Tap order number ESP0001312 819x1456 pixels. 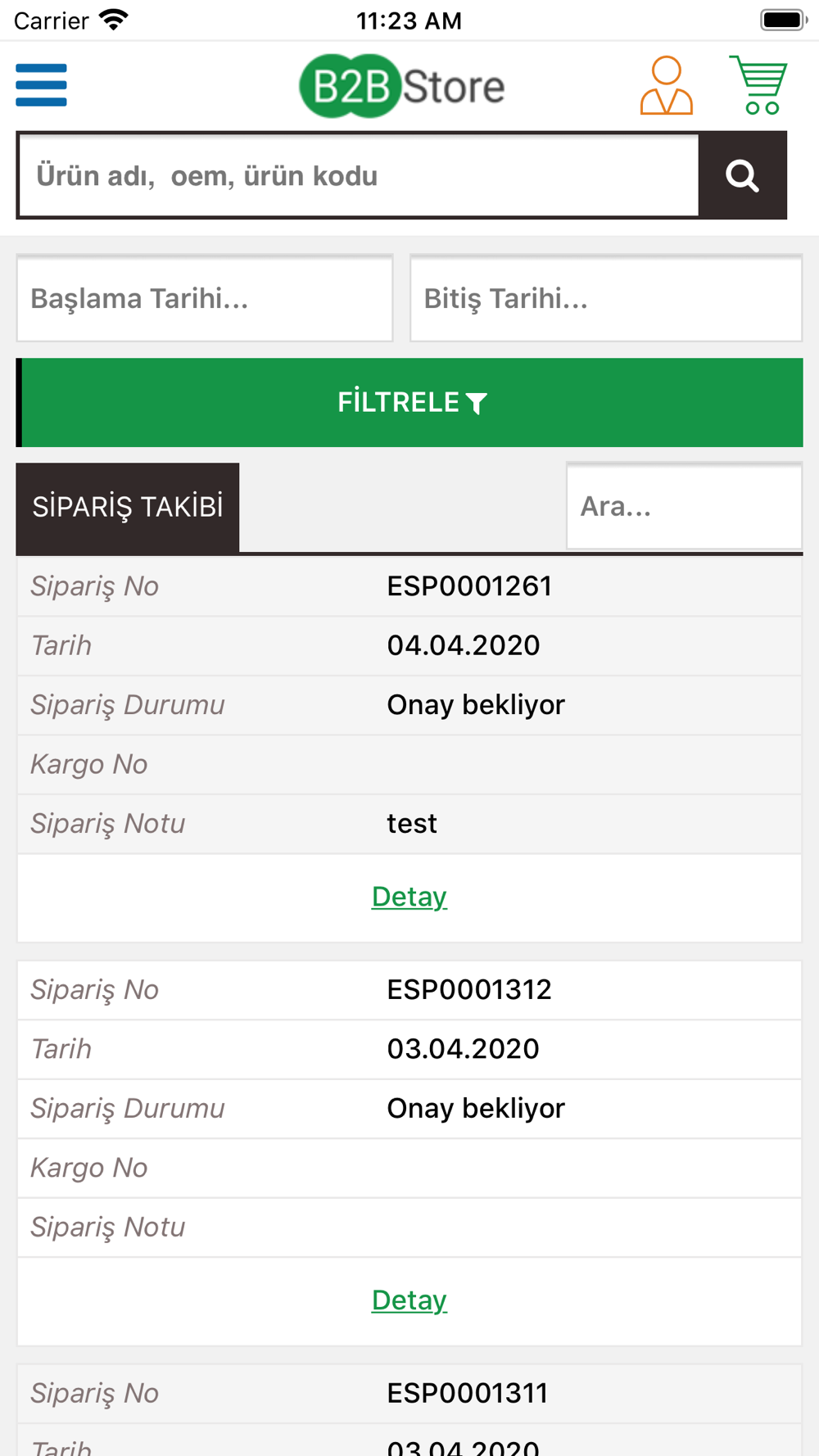coord(469,990)
